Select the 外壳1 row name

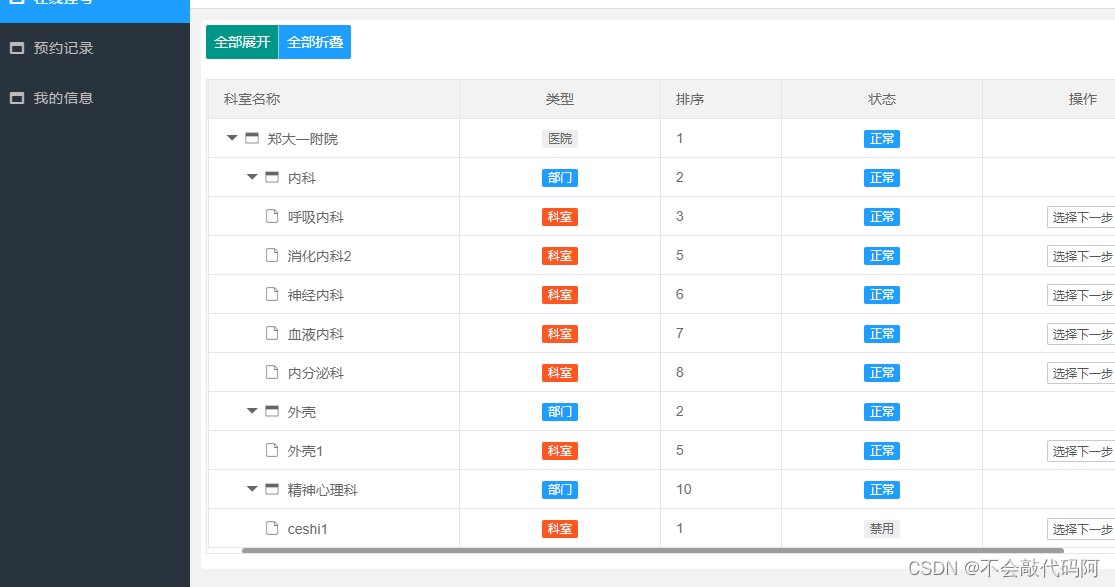click(x=305, y=451)
